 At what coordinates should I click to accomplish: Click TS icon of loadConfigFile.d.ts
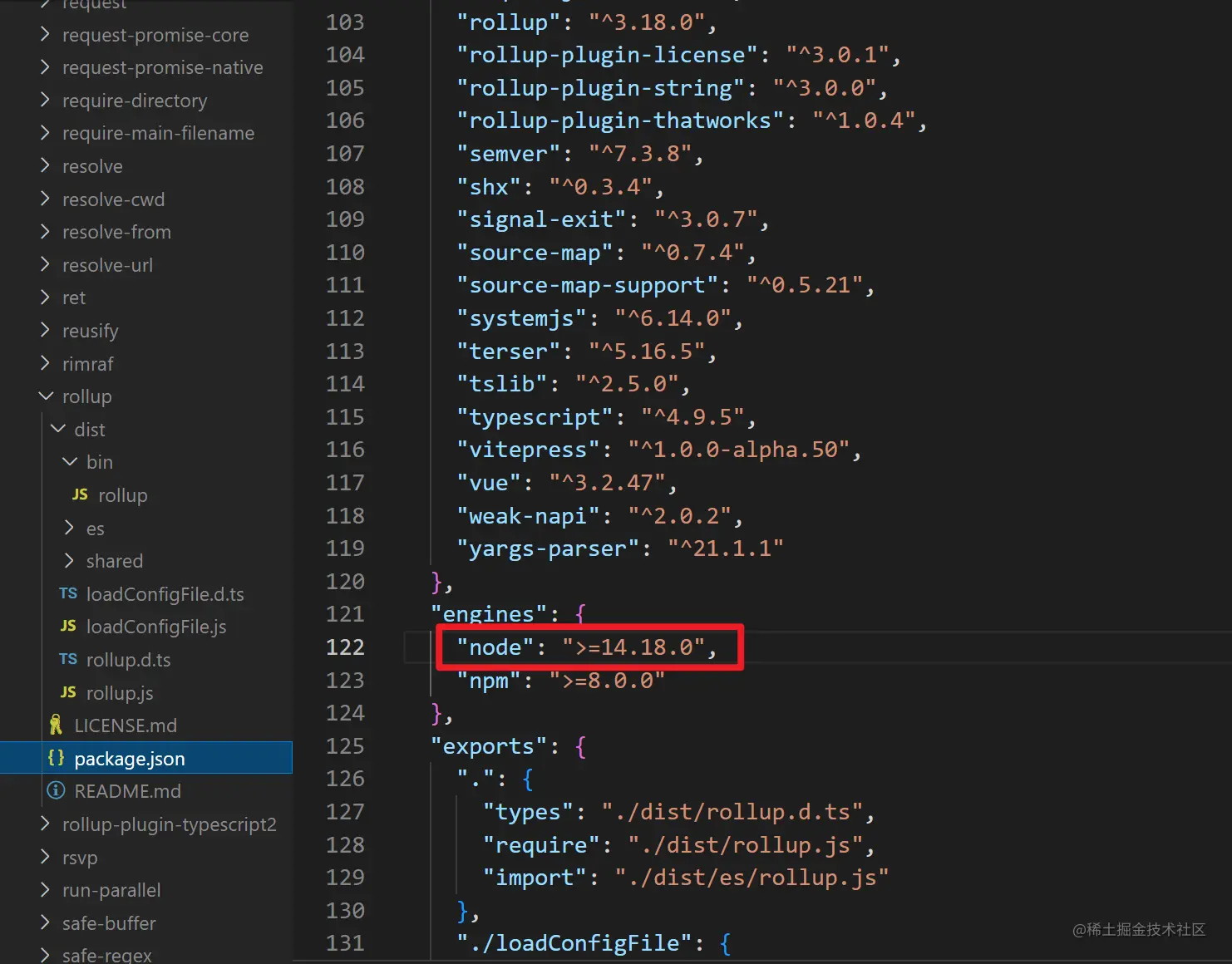pyautogui.click(x=68, y=593)
